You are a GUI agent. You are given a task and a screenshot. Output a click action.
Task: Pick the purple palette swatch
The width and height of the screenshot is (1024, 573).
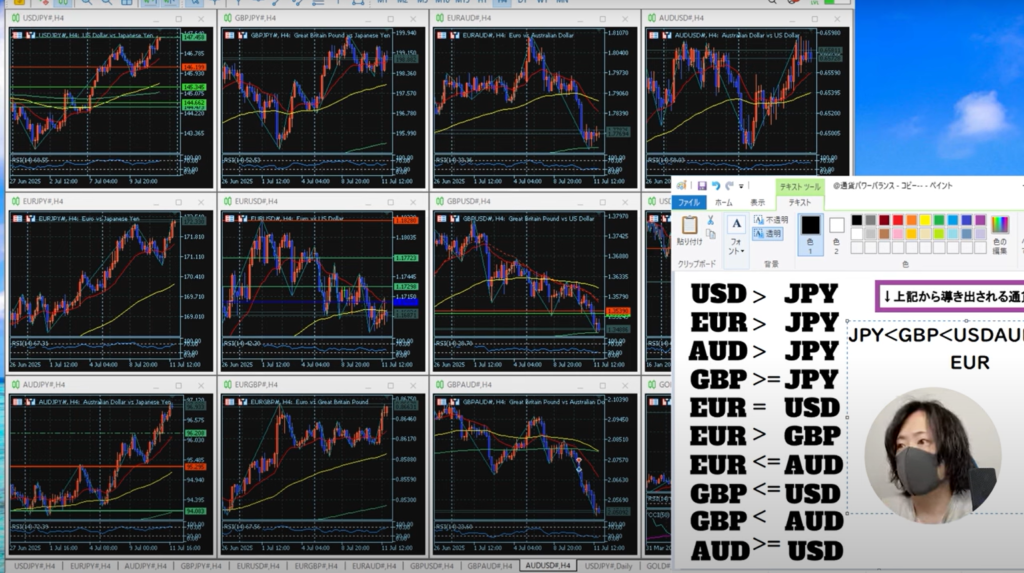pos(980,220)
